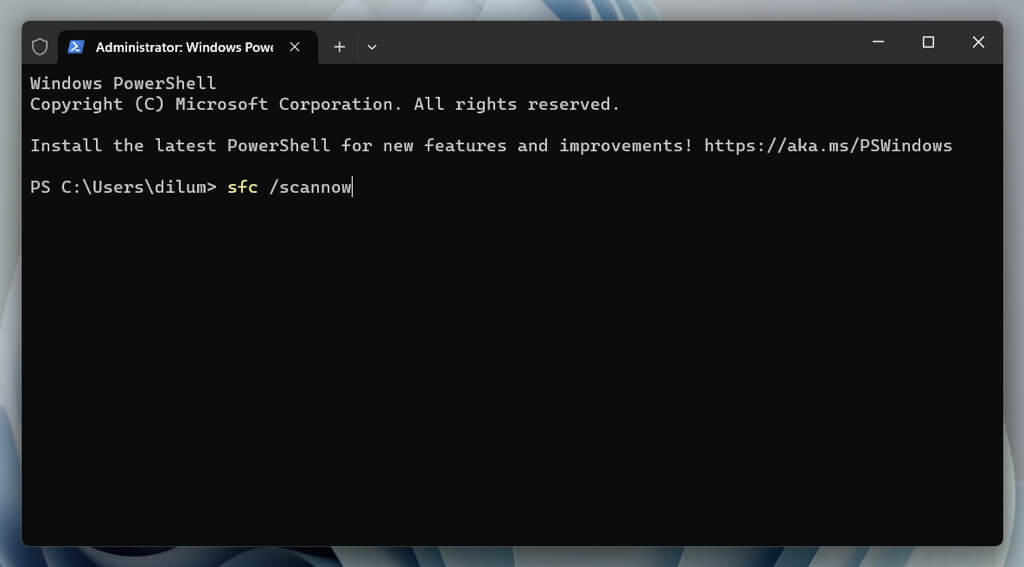This screenshot has height=567, width=1024.
Task: Click the yellow "sfc" command text
Action: tap(242, 187)
